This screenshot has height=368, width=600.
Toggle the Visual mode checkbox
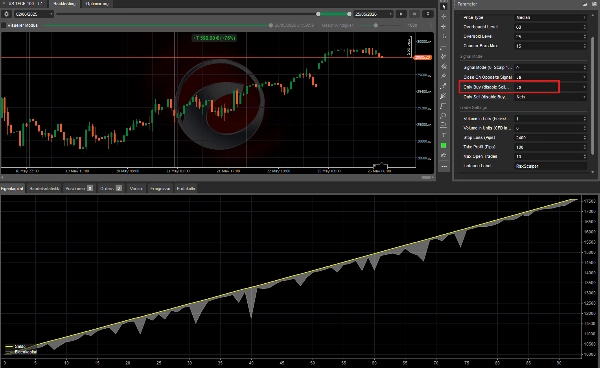(4, 25)
